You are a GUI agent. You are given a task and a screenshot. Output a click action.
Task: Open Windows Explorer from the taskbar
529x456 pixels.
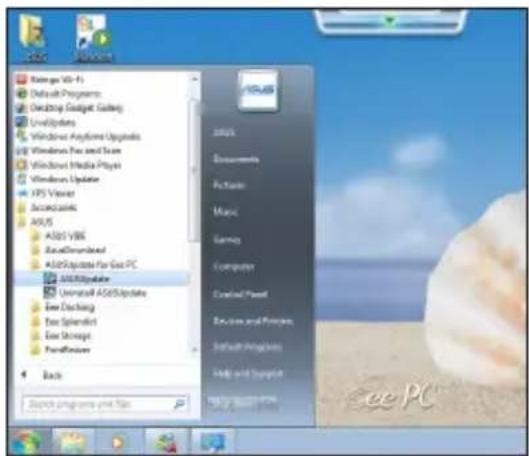pyautogui.click(x=72, y=442)
